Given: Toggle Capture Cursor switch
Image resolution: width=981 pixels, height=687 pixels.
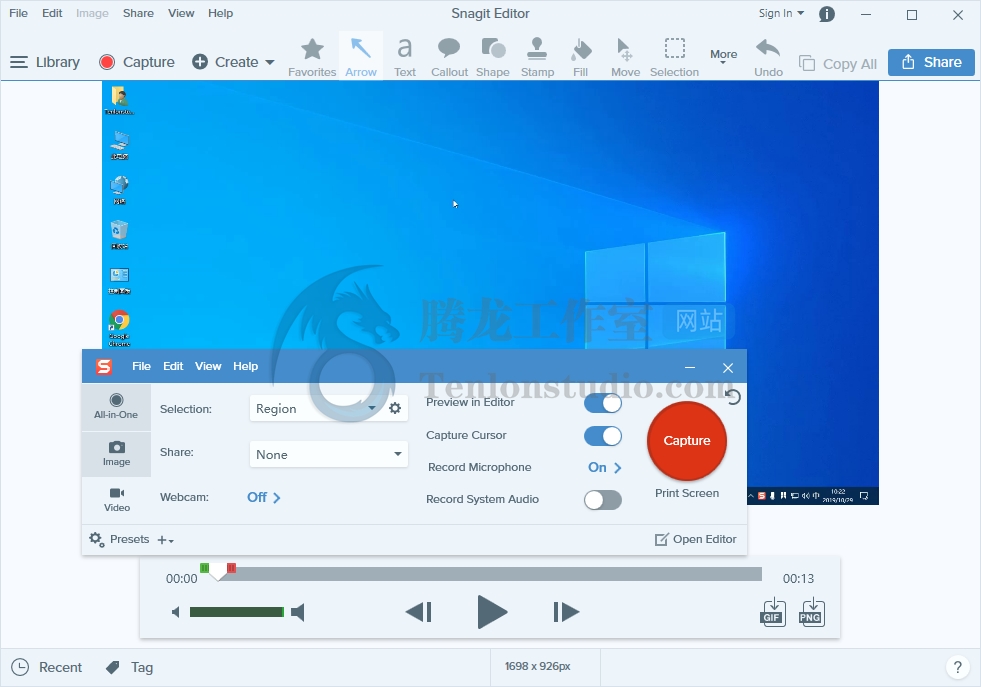Looking at the screenshot, I should 602,436.
